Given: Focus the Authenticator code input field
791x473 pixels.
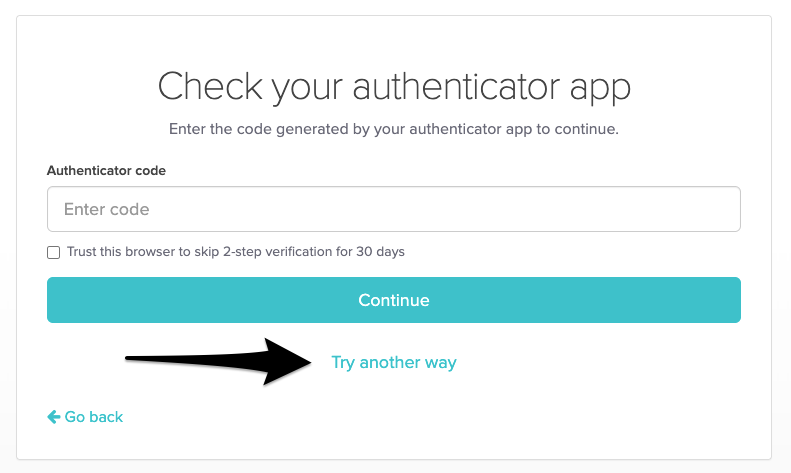Looking at the screenshot, I should coord(393,209).
